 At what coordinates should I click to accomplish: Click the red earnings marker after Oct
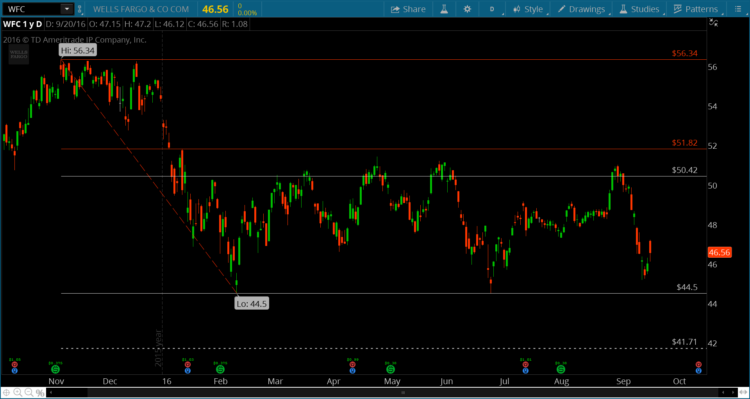tap(698, 365)
